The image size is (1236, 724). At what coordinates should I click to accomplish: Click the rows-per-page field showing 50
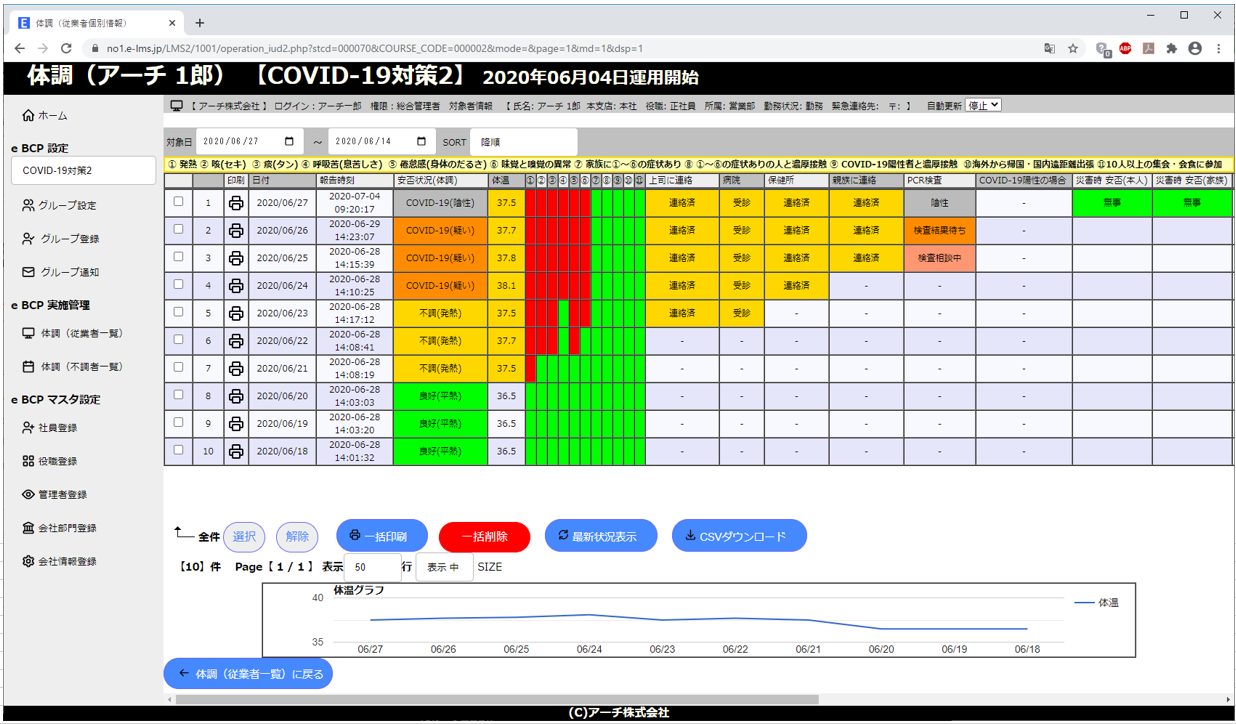click(x=371, y=567)
